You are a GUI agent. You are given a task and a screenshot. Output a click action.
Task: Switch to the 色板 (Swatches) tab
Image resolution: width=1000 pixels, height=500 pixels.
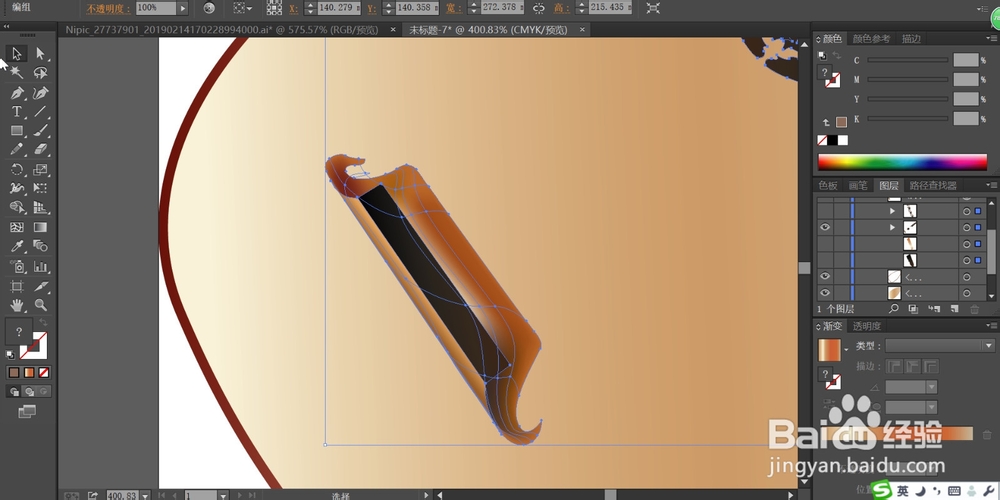[x=828, y=186]
